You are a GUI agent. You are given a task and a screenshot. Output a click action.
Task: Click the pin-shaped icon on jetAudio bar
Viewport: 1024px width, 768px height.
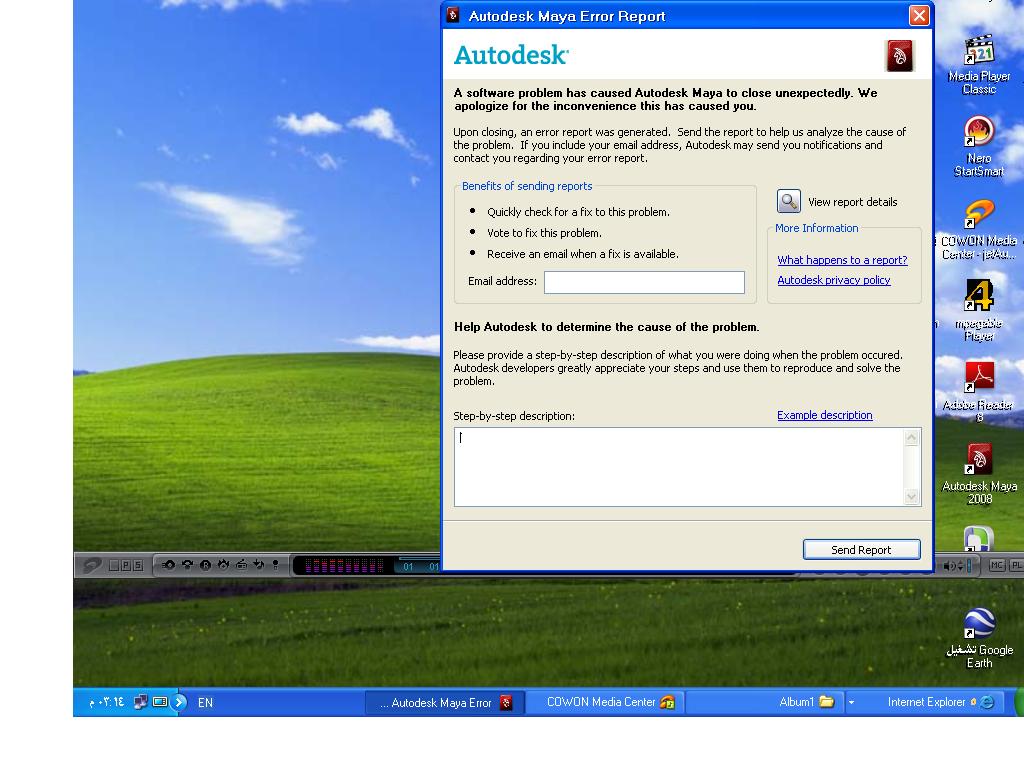(x=276, y=566)
